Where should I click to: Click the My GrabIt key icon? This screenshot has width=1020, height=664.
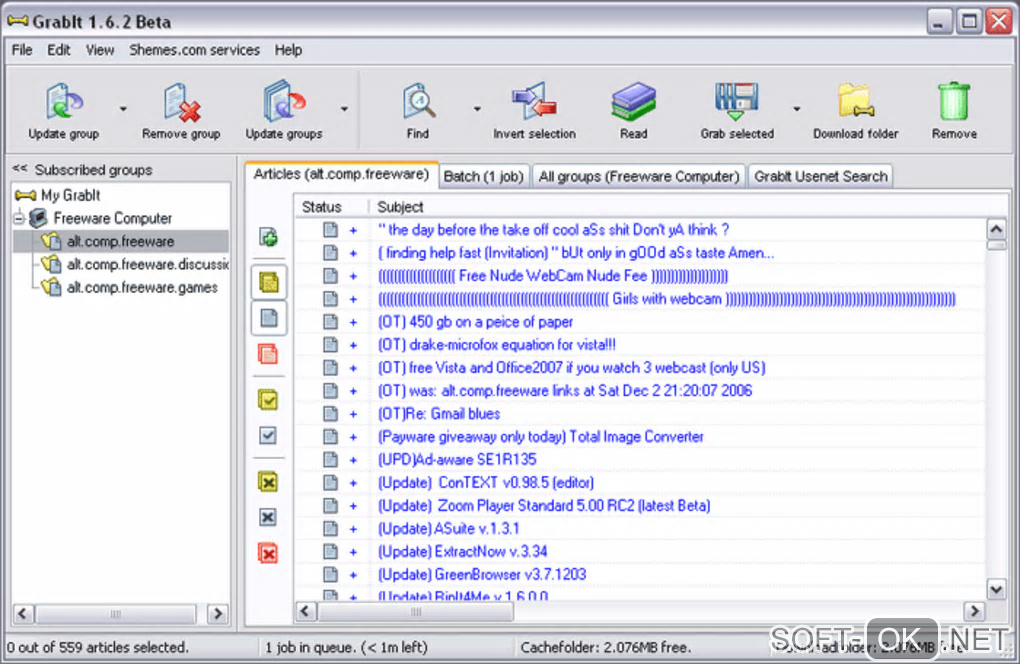pos(25,195)
